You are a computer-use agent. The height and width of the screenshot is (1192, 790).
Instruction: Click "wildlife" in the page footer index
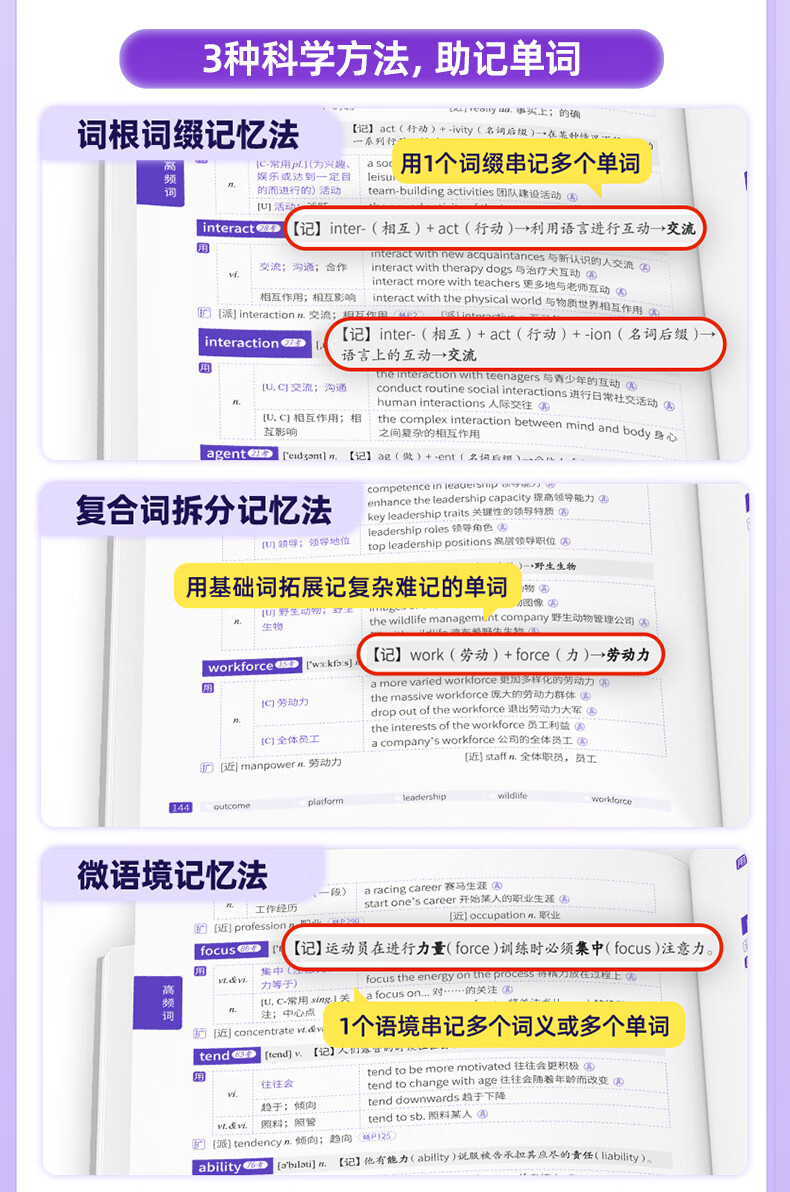[x=512, y=796]
